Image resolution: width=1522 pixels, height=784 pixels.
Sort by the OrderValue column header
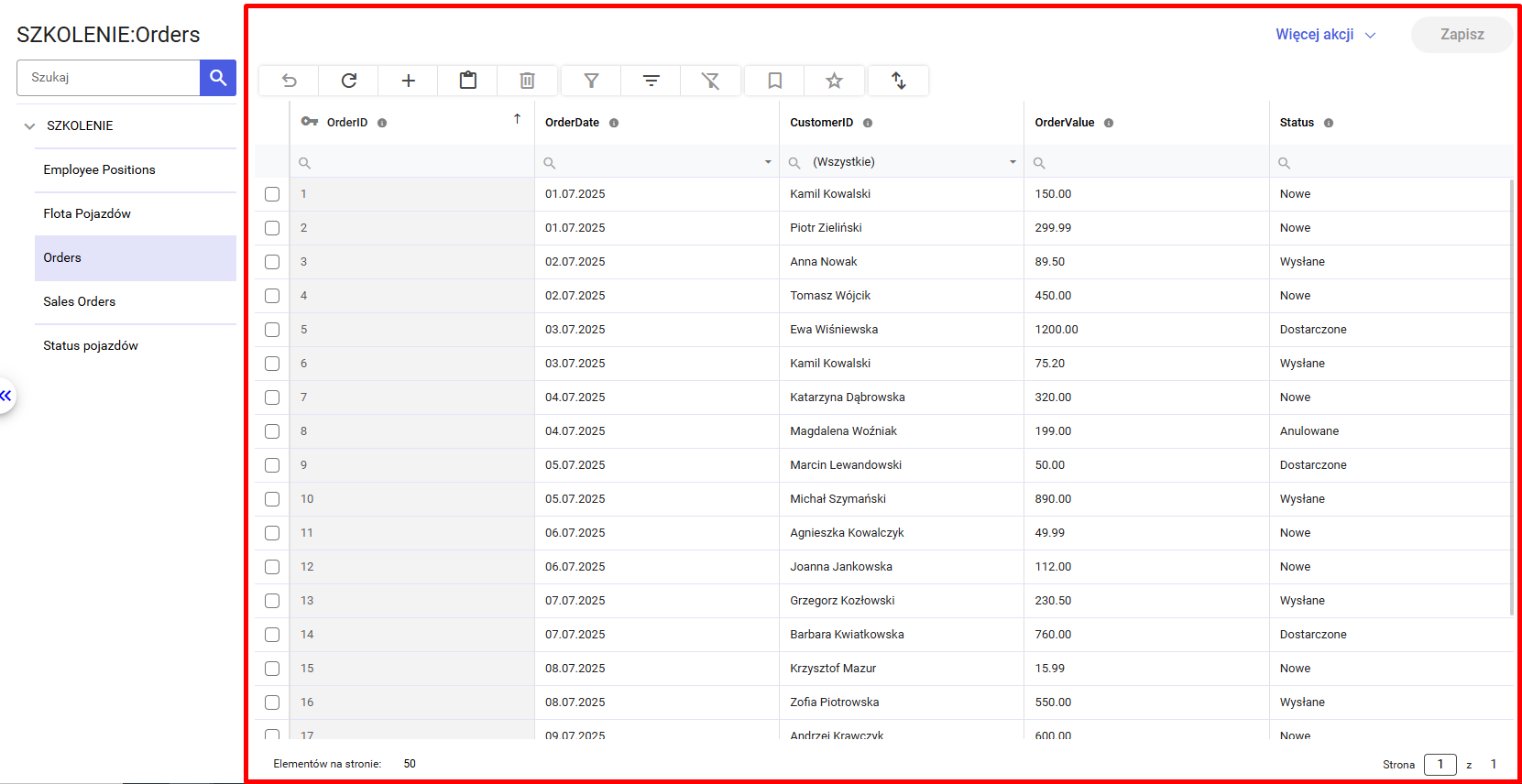[1064, 123]
